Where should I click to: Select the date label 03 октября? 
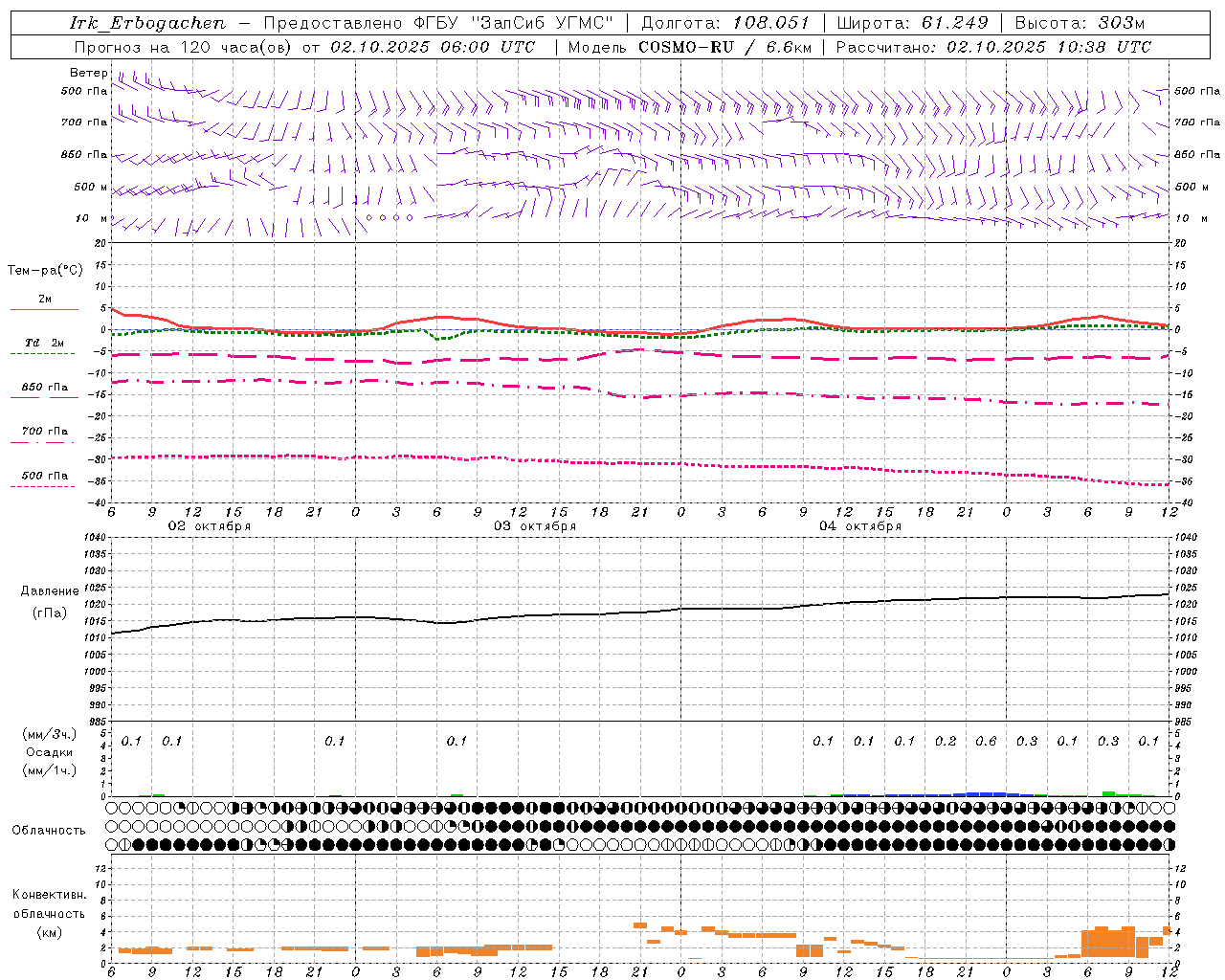(535, 526)
